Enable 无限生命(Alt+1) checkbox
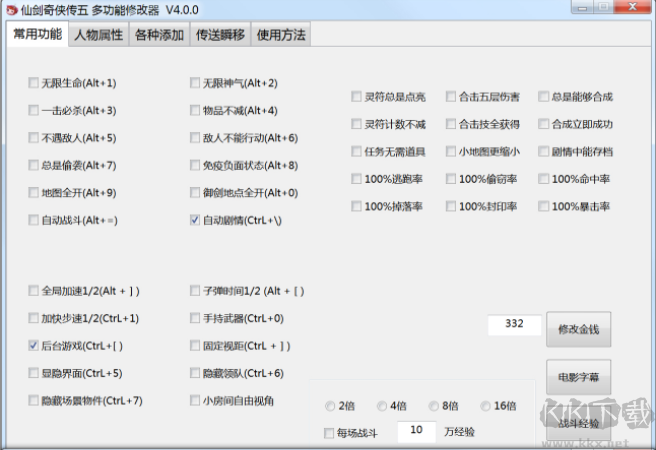656x450 pixels. [x=33, y=82]
